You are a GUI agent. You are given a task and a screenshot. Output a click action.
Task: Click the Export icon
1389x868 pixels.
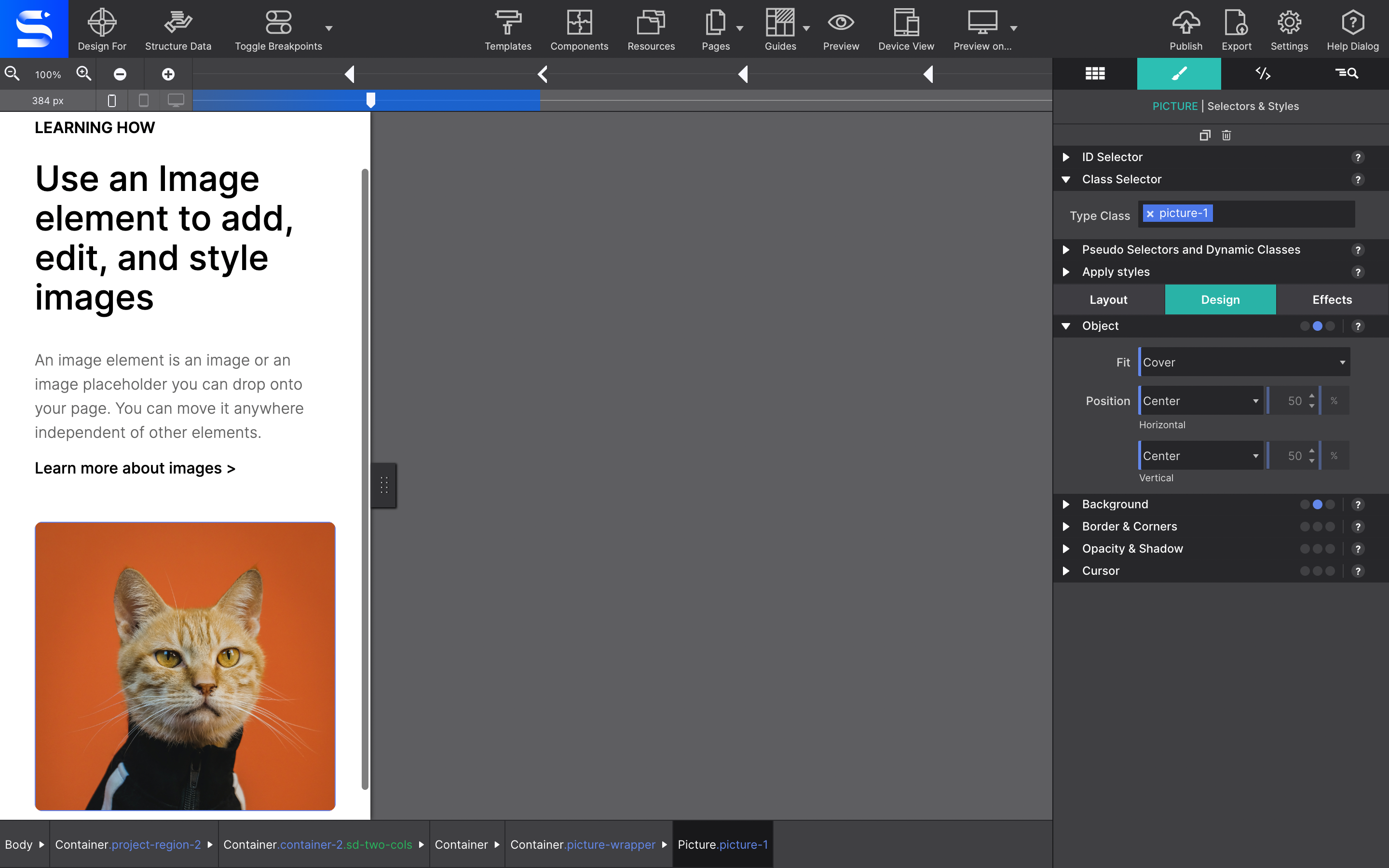pyautogui.click(x=1236, y=23)
